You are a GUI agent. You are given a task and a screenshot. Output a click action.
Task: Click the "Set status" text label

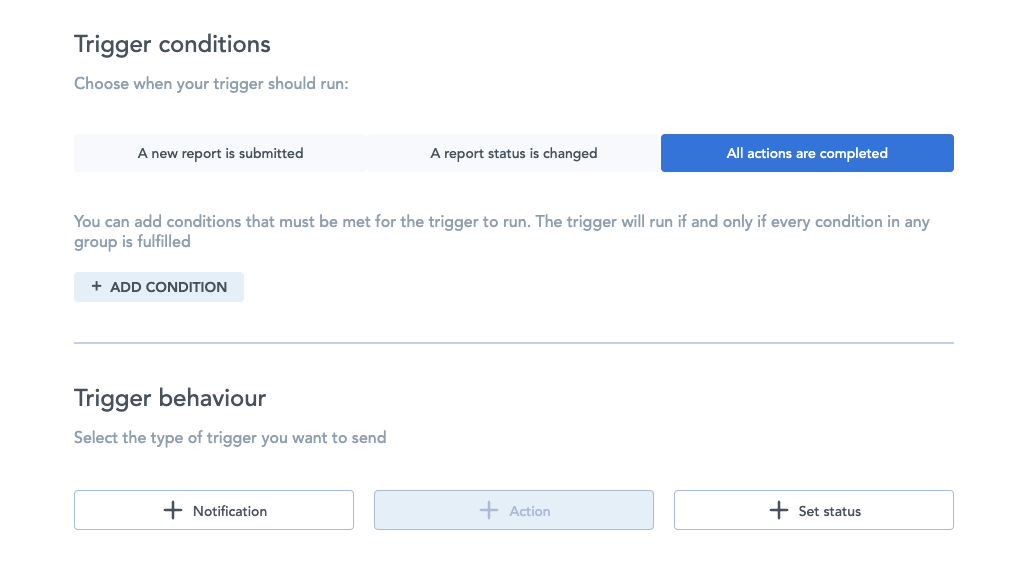829,511
